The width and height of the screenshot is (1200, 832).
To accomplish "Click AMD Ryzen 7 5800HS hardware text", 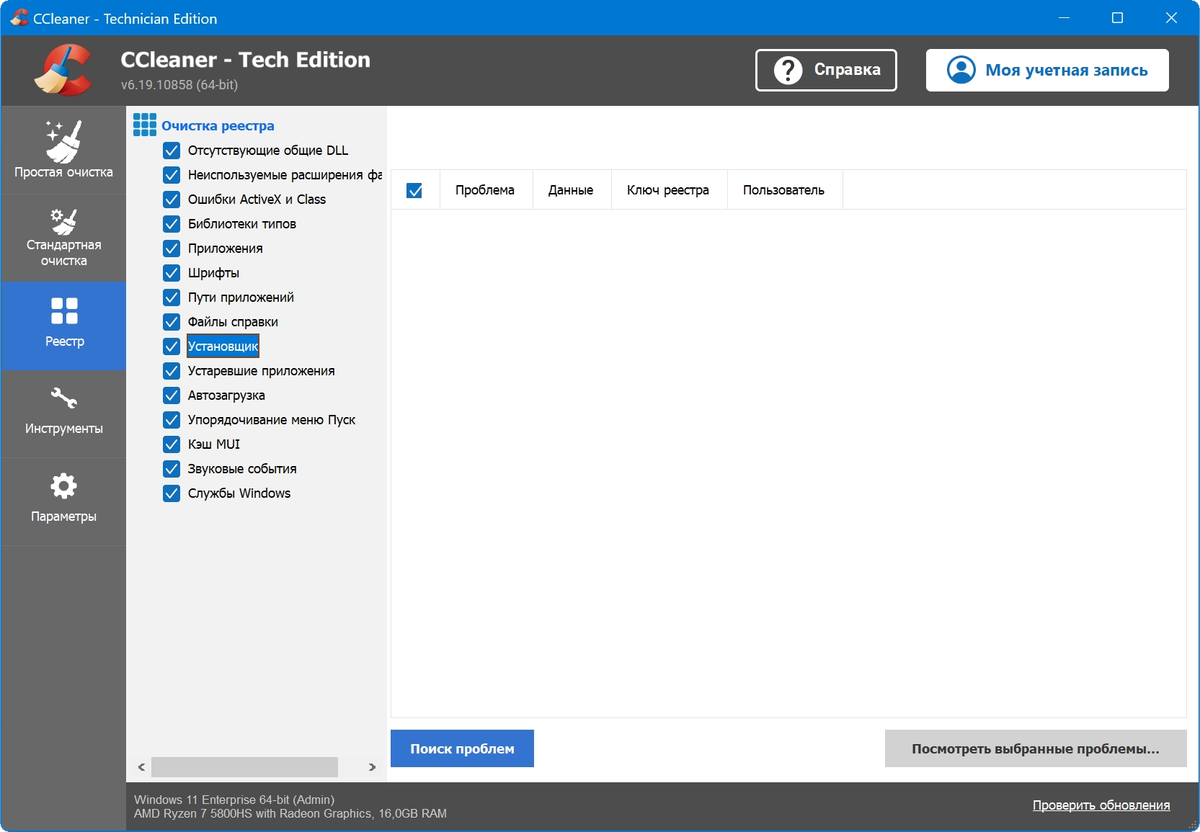I will [290, 814].
